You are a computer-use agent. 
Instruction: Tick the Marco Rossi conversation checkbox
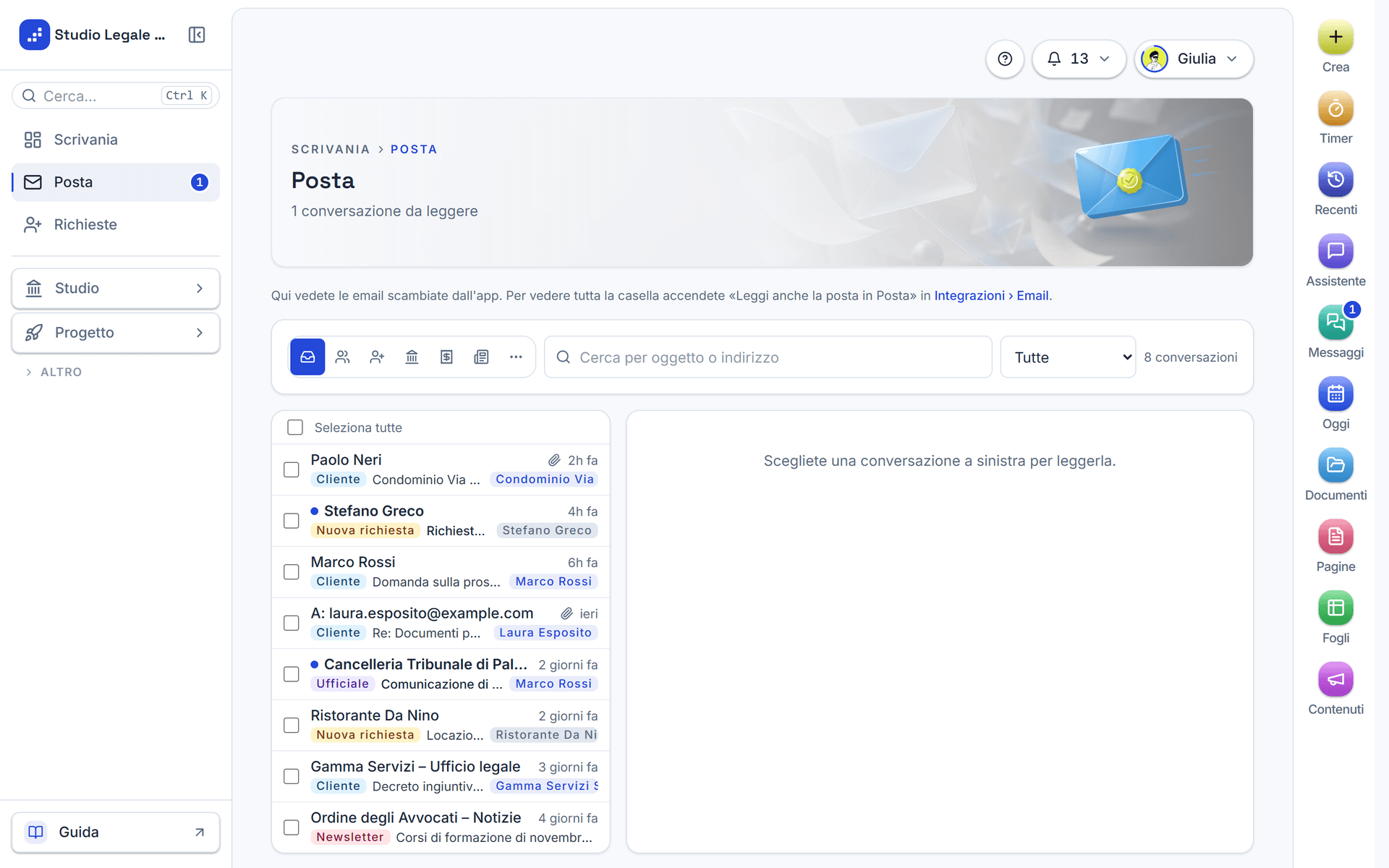(x=292, y=571)
